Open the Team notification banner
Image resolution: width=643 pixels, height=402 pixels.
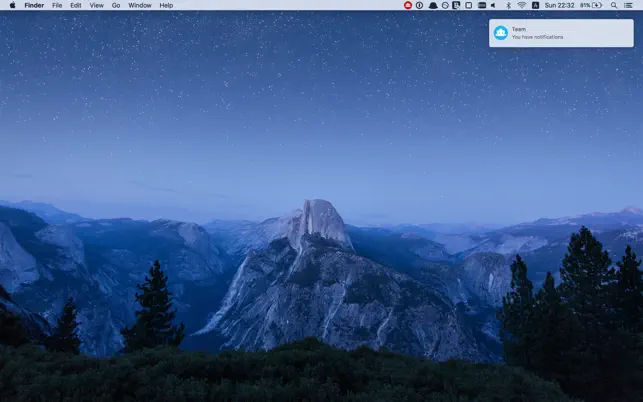tap(561, 33)
